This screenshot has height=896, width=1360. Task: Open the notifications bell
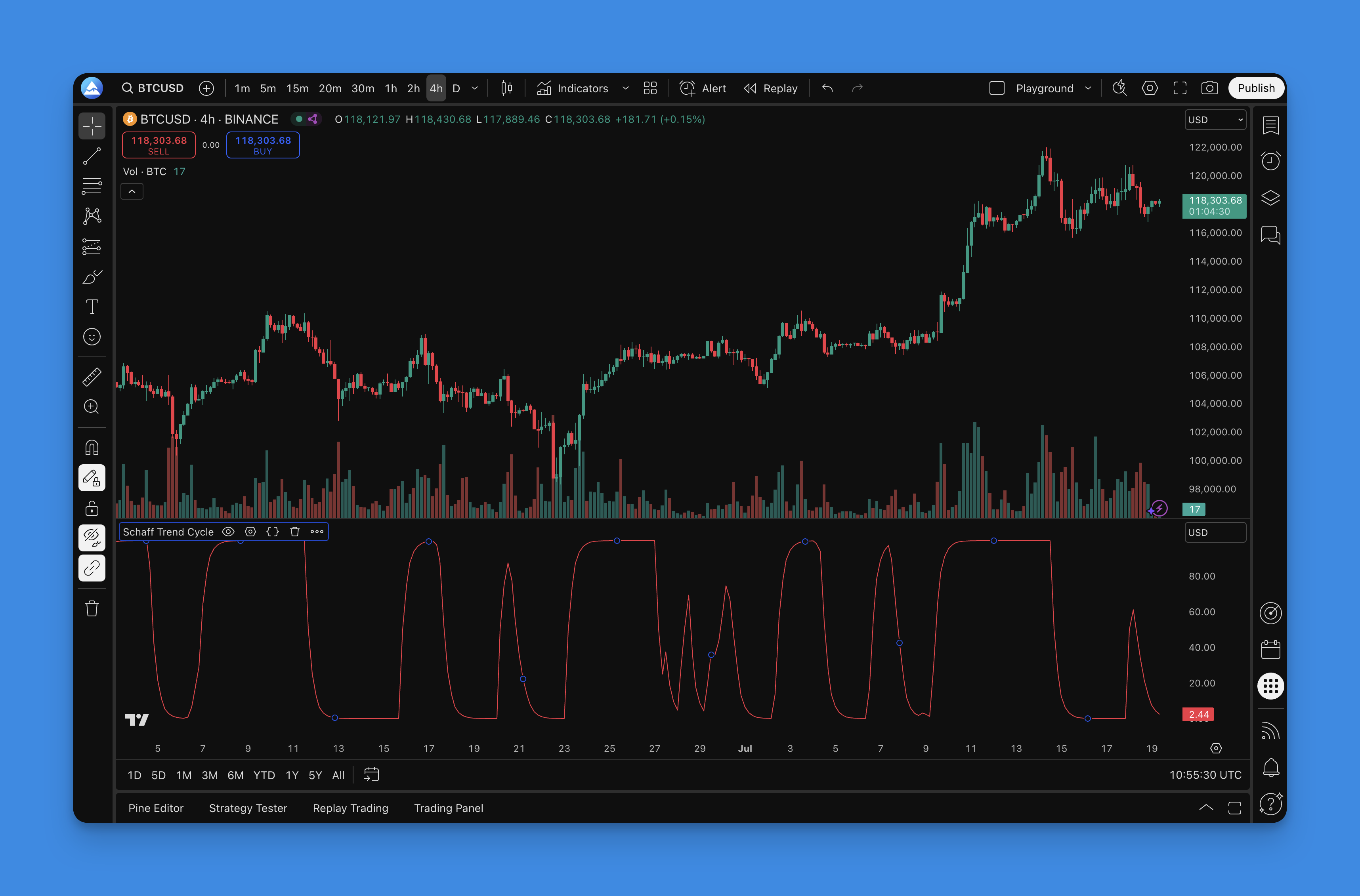[1270, 767]
